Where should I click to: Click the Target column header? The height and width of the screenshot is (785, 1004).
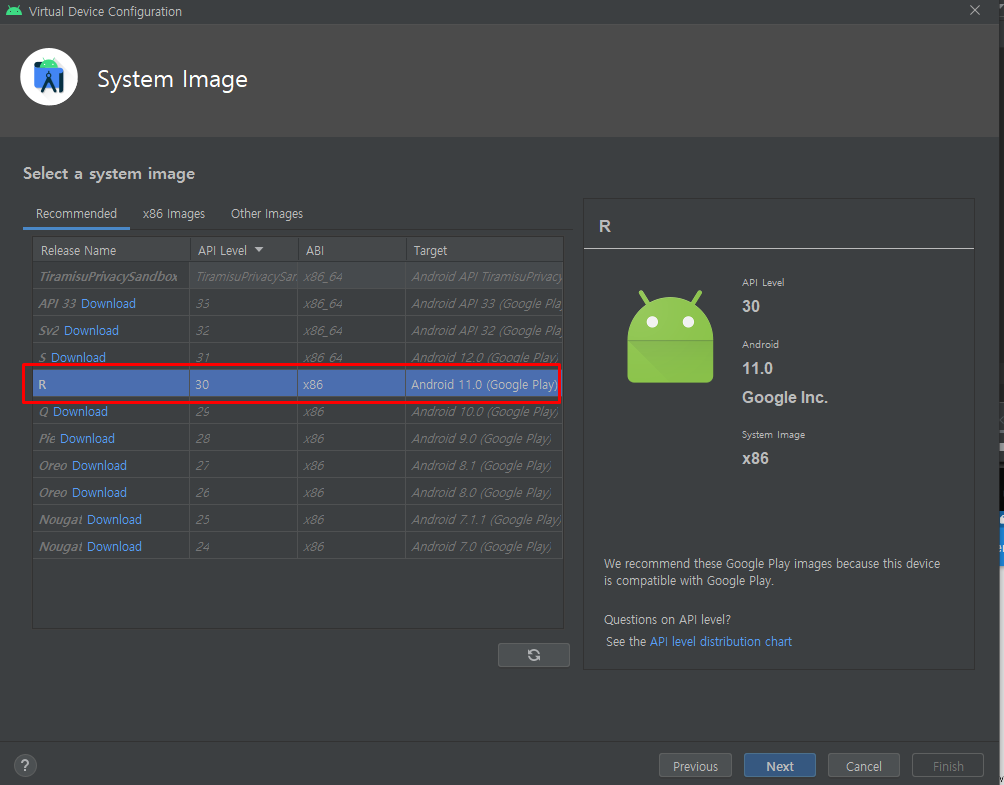485,250
